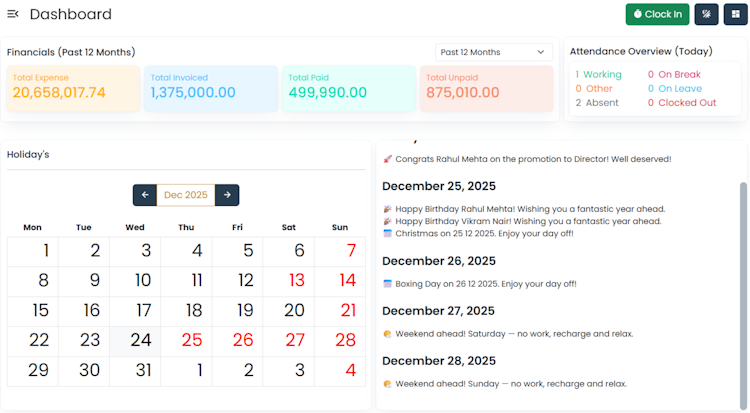Viewport: 750px width, 413px height.
Task: Expand the Past 12 Months dropdown
Action: [x=494, y=52]
